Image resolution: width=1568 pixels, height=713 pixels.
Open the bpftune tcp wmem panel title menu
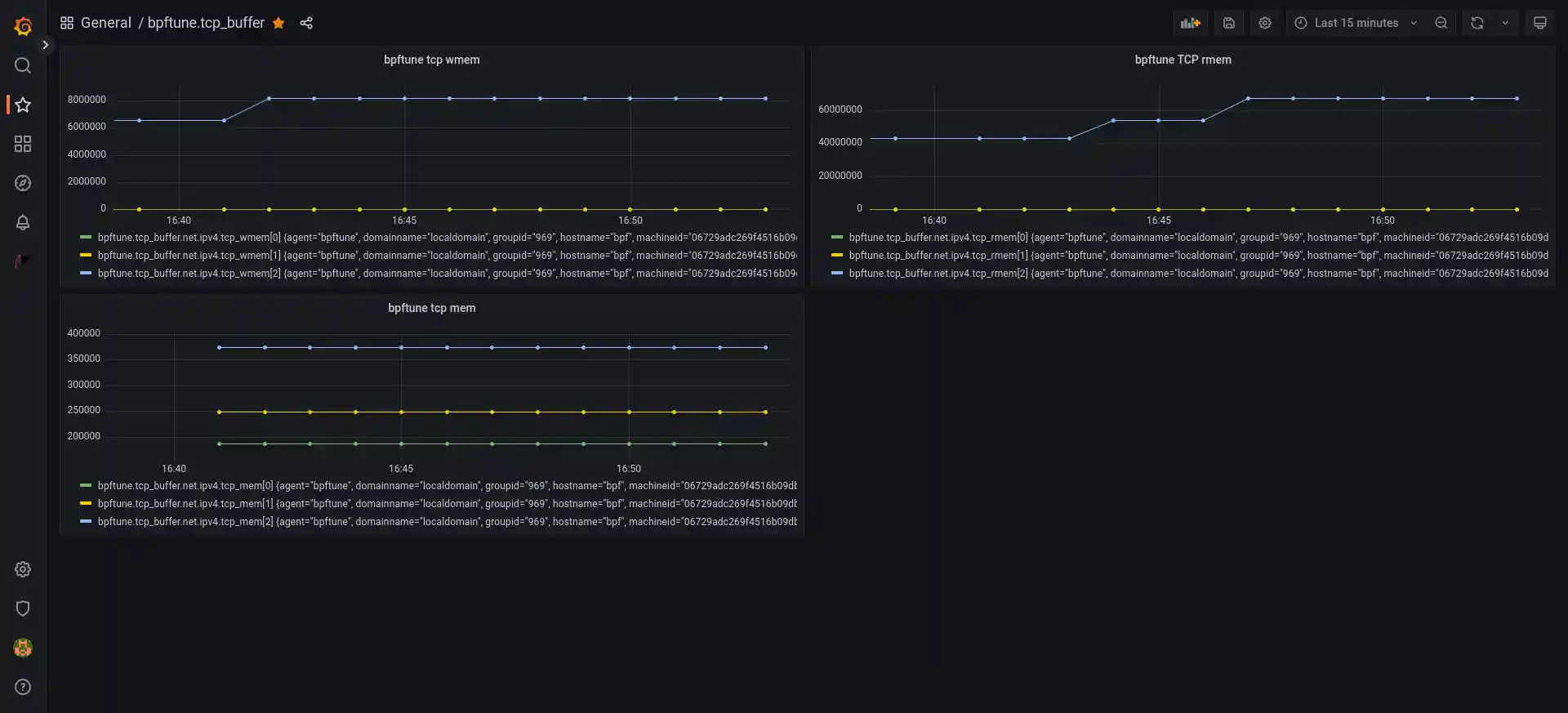pos(431,60)
